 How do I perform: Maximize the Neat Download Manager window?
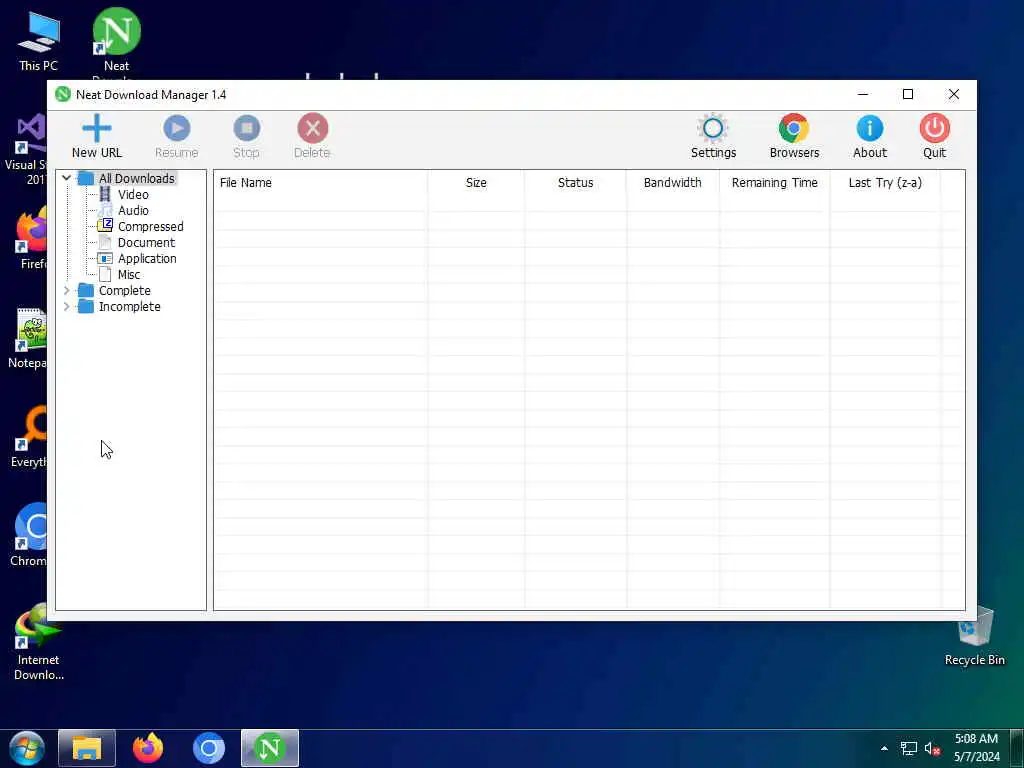pos(908,95)
